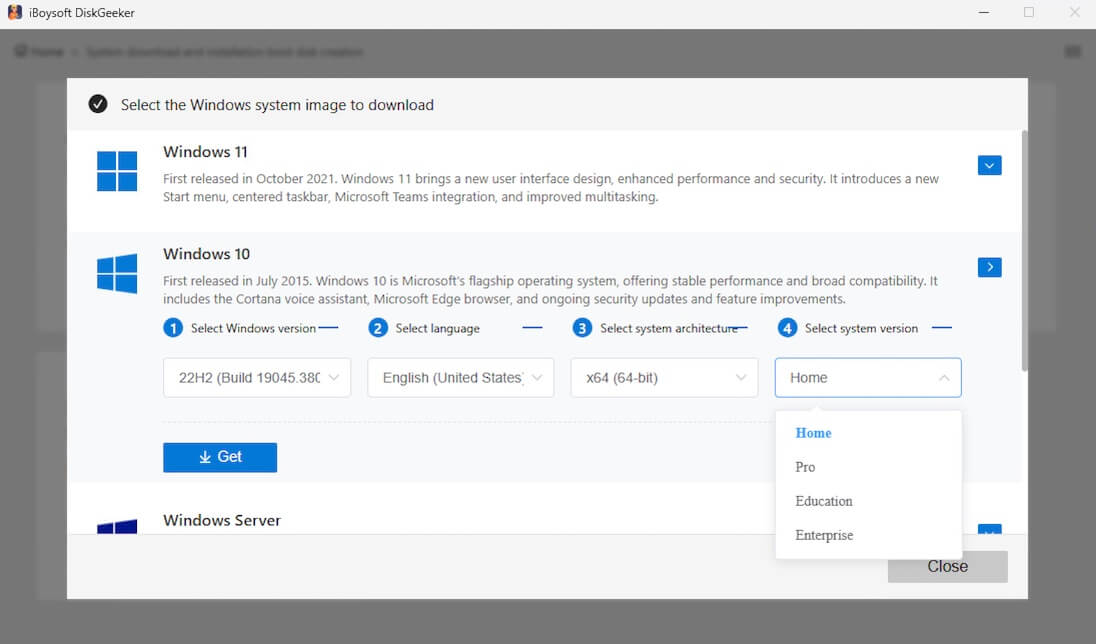The image size is (1096, 644).
Task: Collapse the Windows 10 section arrow
Action: [989, 267]
